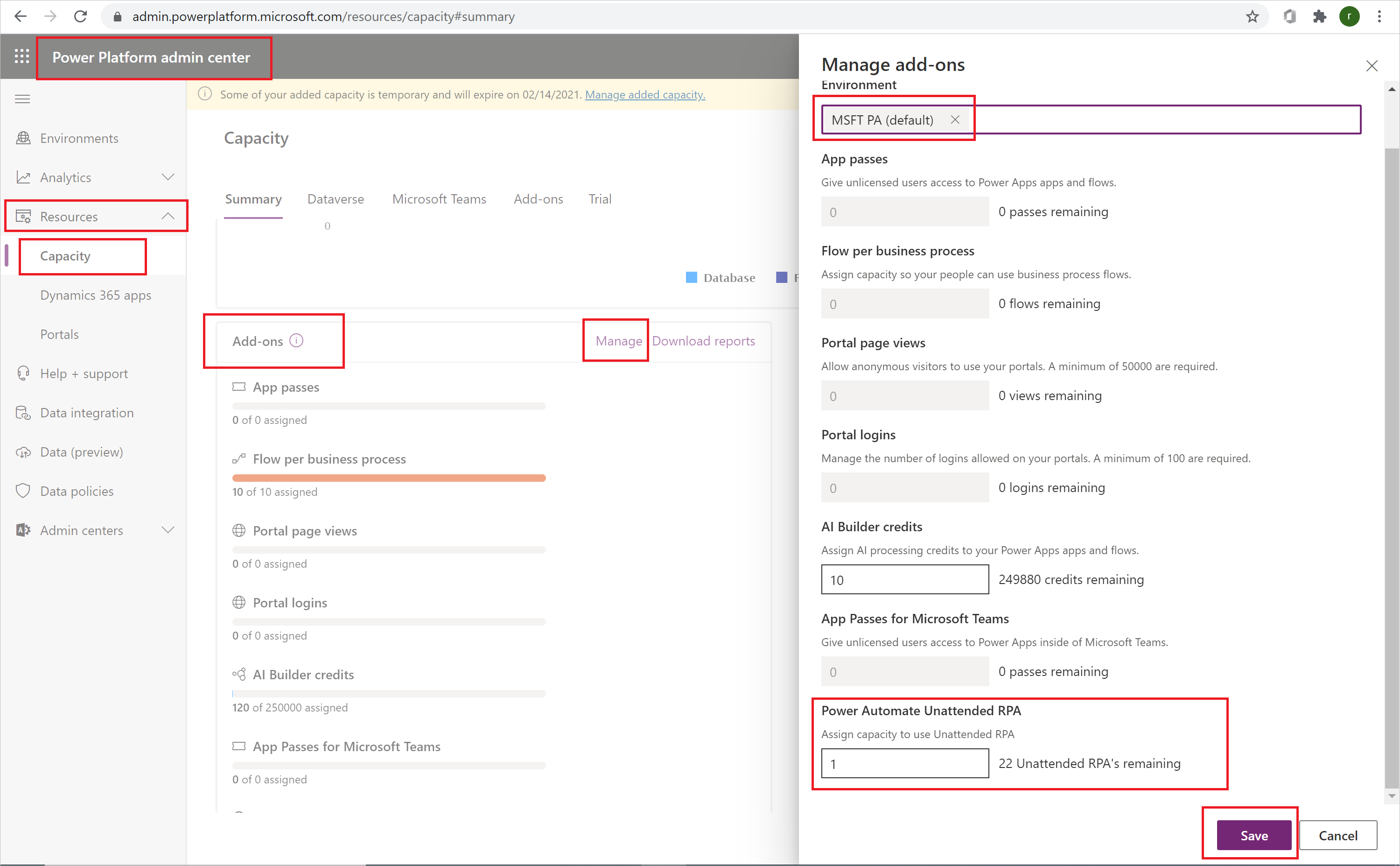Clear the MSFT PA environment selection
The image size is (1400, 866).
pyautogui.click(x=956, y=119)
